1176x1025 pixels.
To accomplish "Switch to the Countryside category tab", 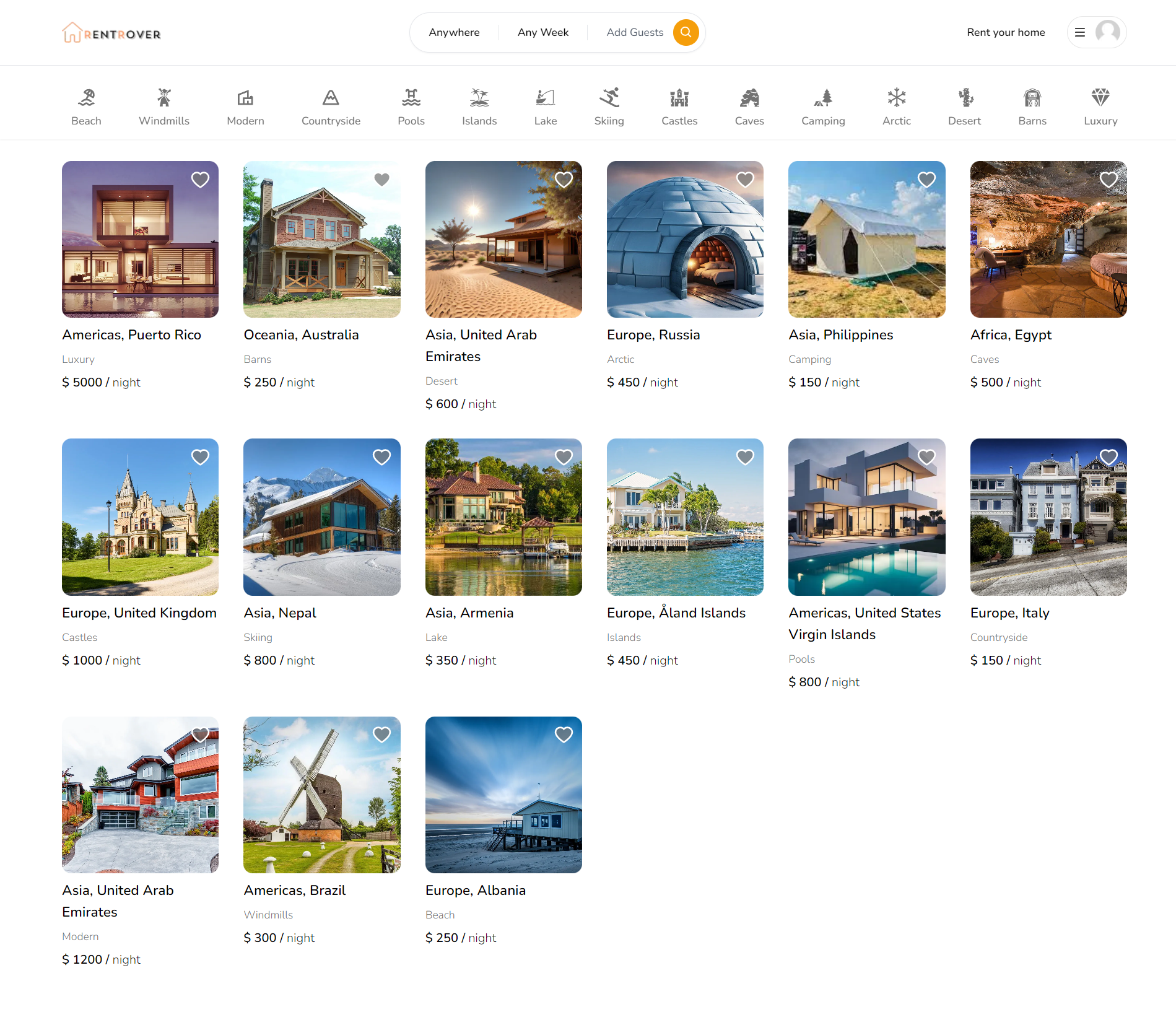I will 331,107.
